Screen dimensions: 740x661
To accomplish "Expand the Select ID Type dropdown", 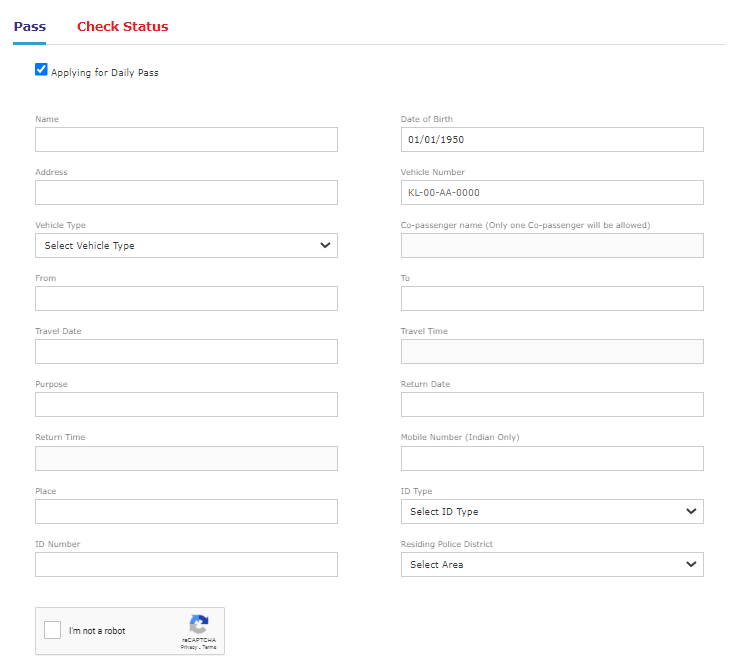I will pyautogui.click(x=552, y=512).
